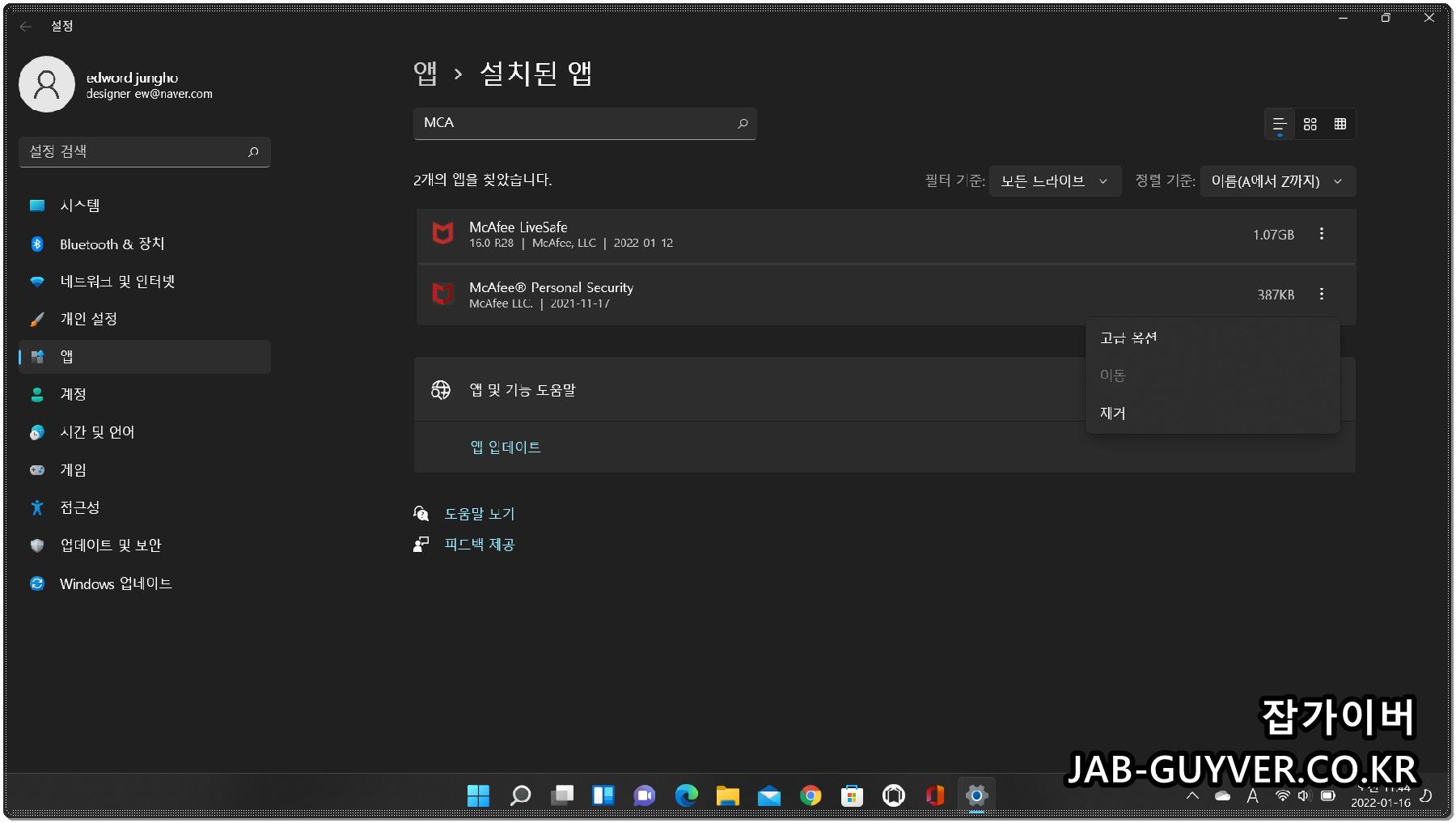Switch to grid view layout

click(1310, 124)
